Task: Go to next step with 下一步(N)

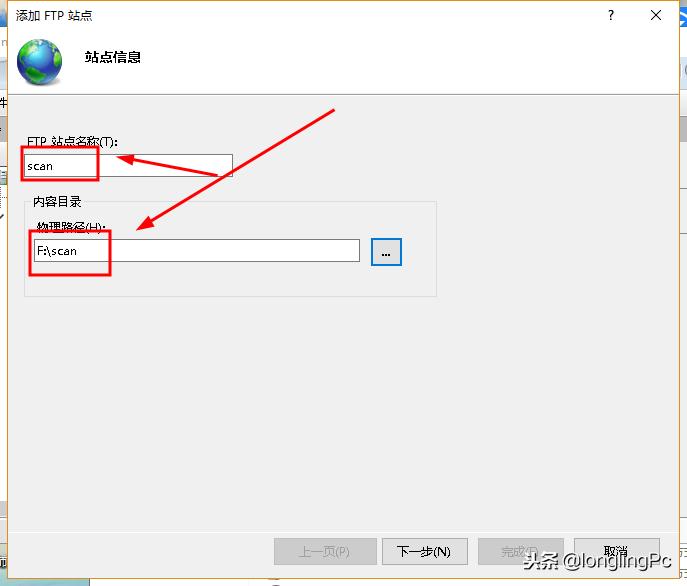Action: tap(425, 551)
